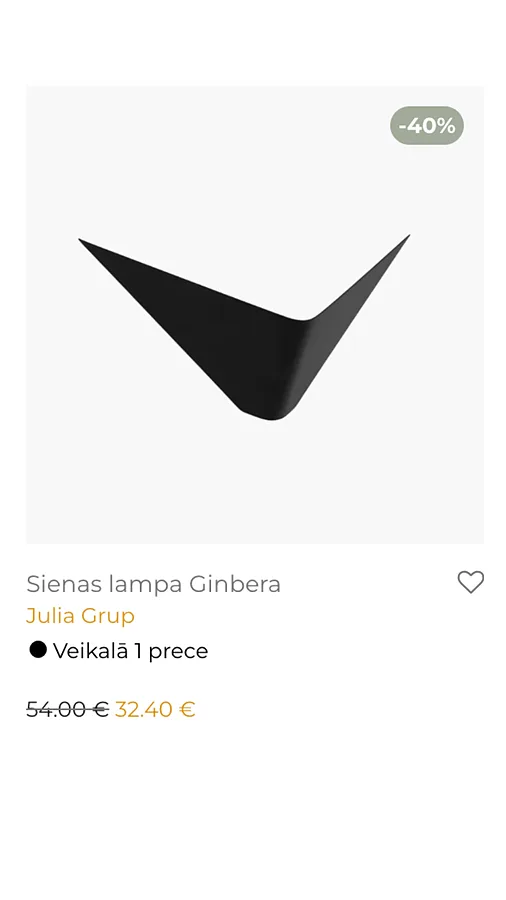Click the discounted price 32.40 €
Viewport: 506px width, 900px height.
pyautogui.click(x=155, y=709)
